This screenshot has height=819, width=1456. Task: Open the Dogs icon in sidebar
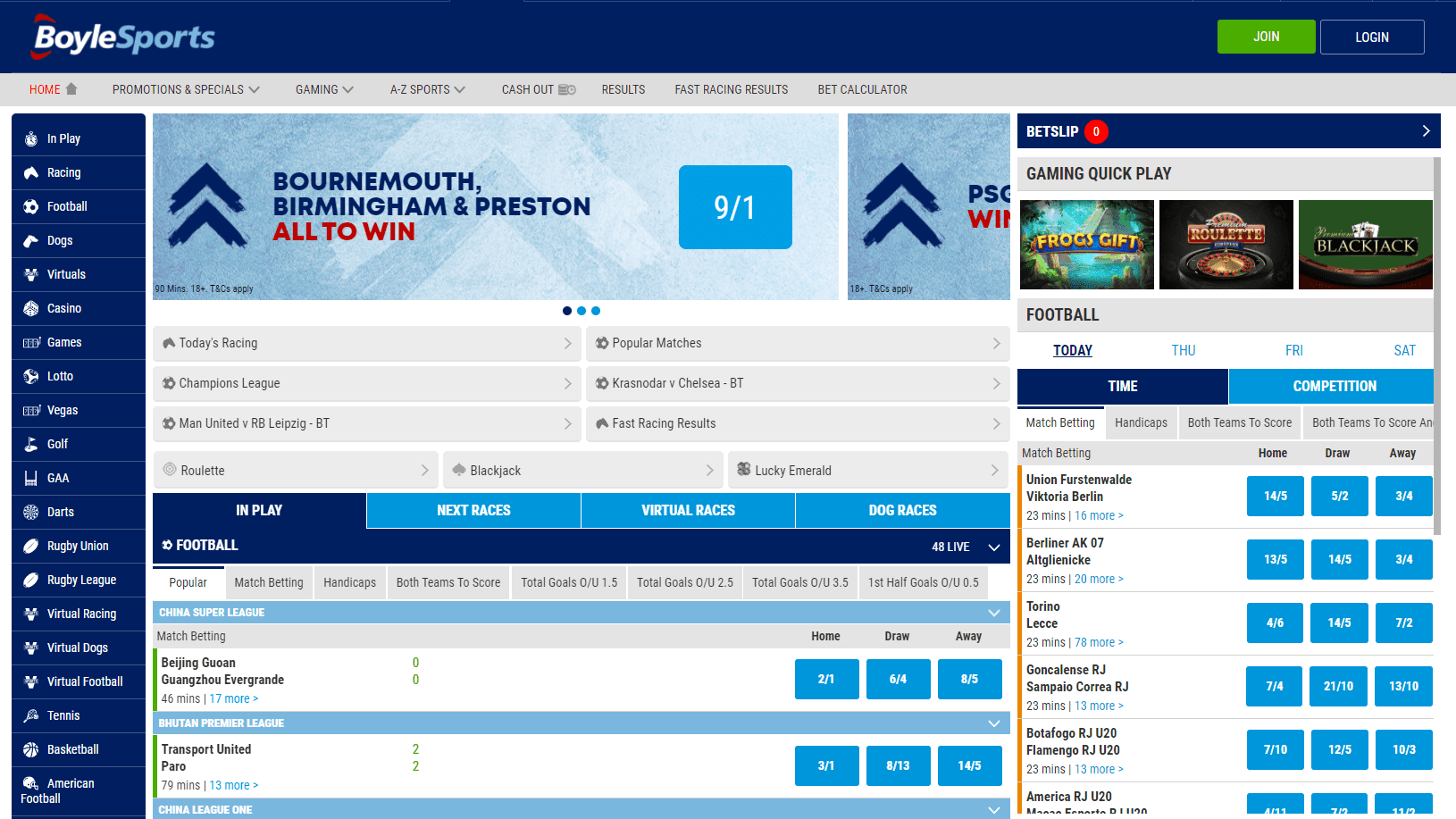point(31,240)
